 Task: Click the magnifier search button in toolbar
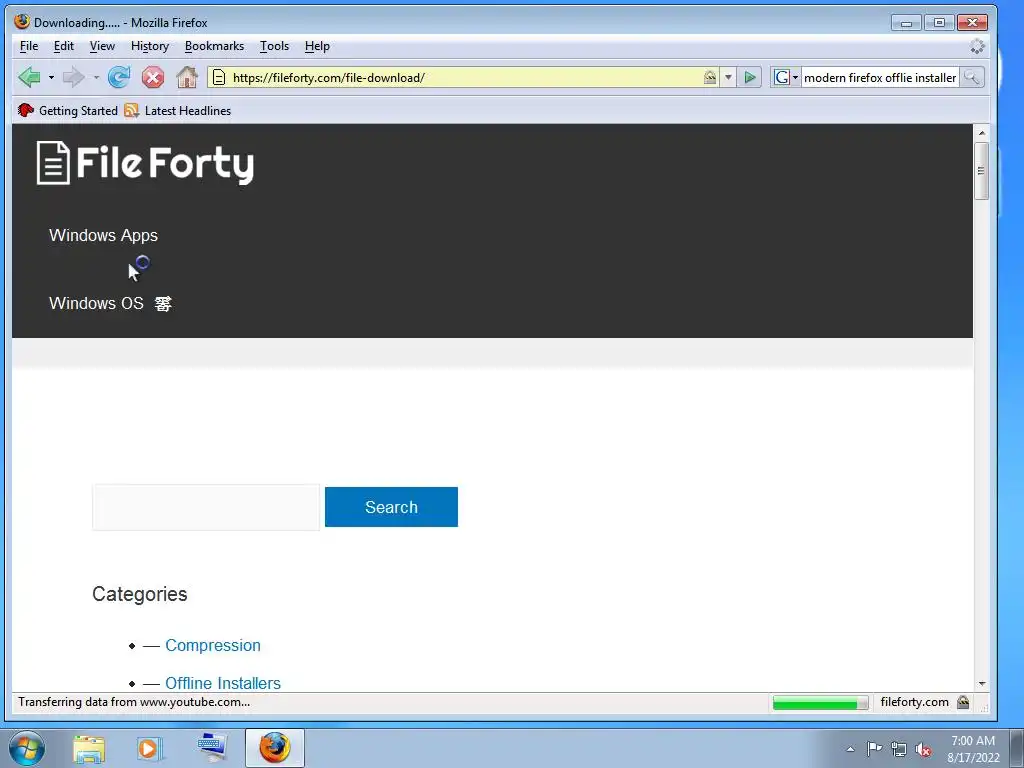972,78
